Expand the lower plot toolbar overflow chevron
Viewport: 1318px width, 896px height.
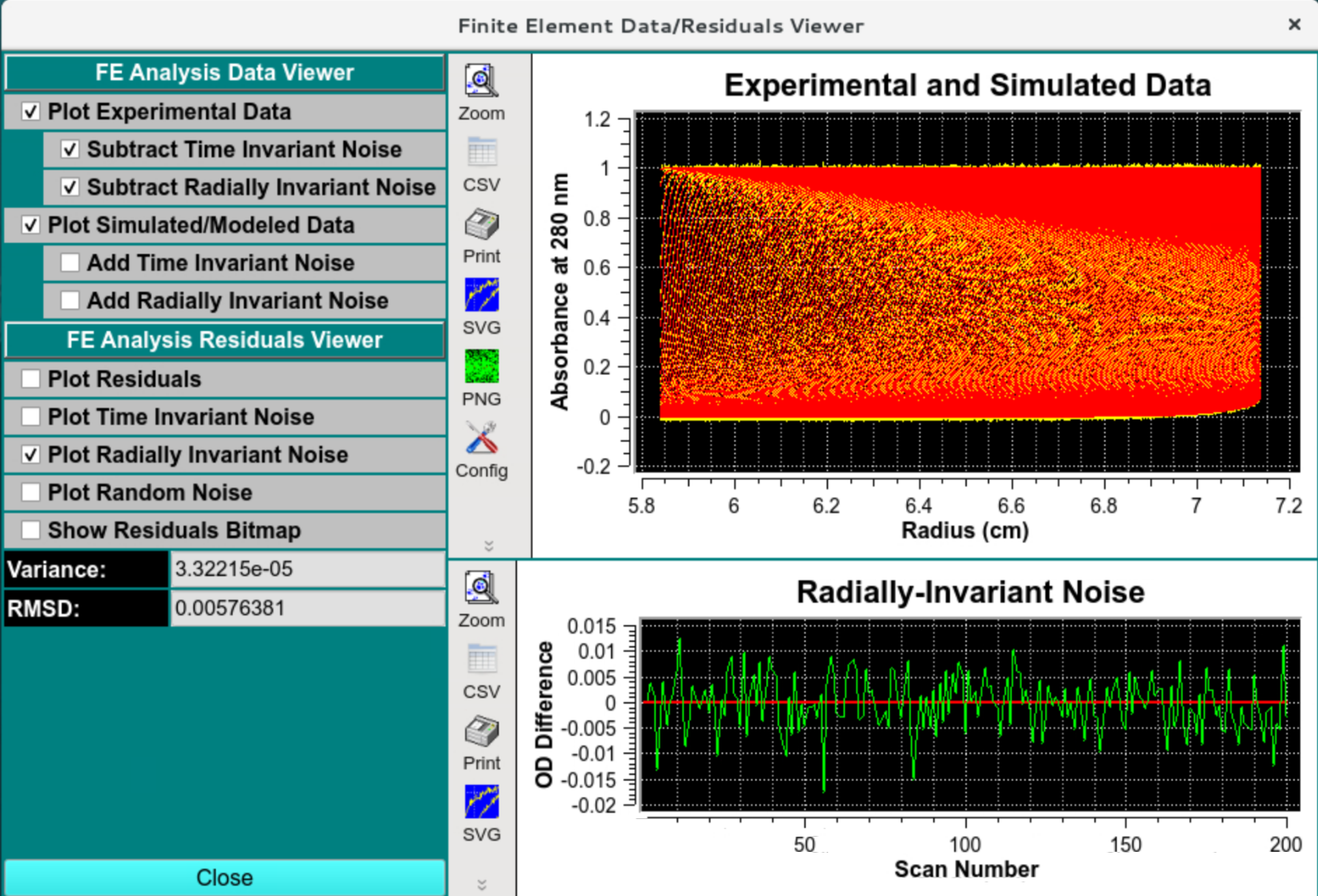click(x=482, y=885)
